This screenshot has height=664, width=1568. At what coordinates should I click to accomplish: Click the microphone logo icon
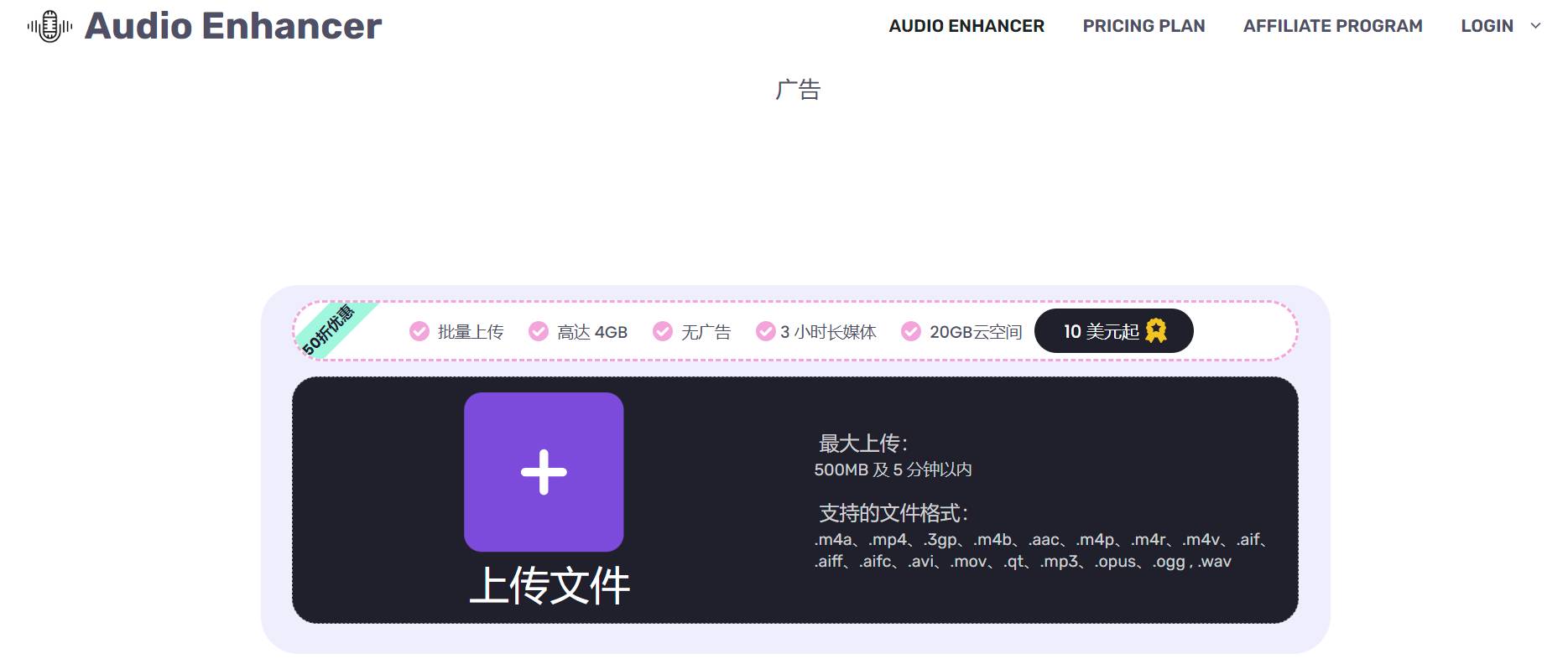(49, 26)
